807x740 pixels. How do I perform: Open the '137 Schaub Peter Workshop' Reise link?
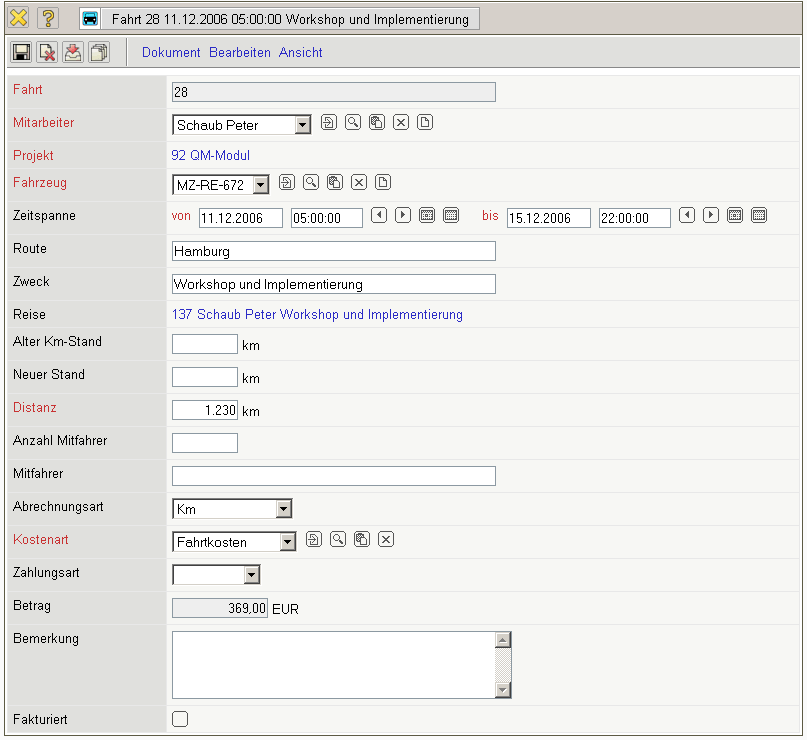point(317,315)
